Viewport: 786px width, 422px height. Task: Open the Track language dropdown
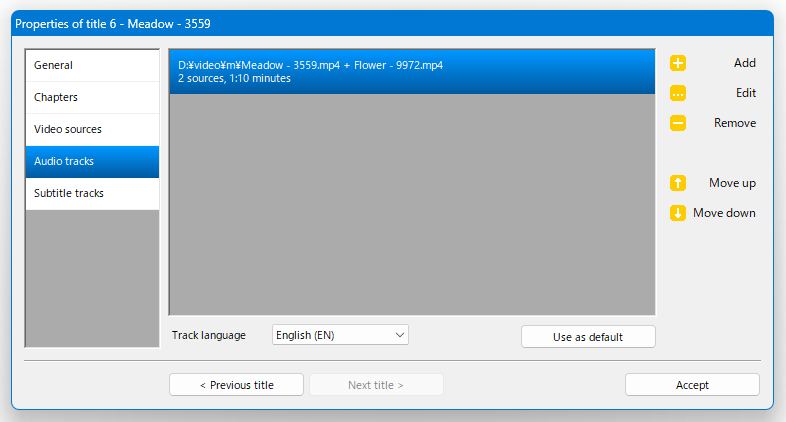tap(340, 335)
